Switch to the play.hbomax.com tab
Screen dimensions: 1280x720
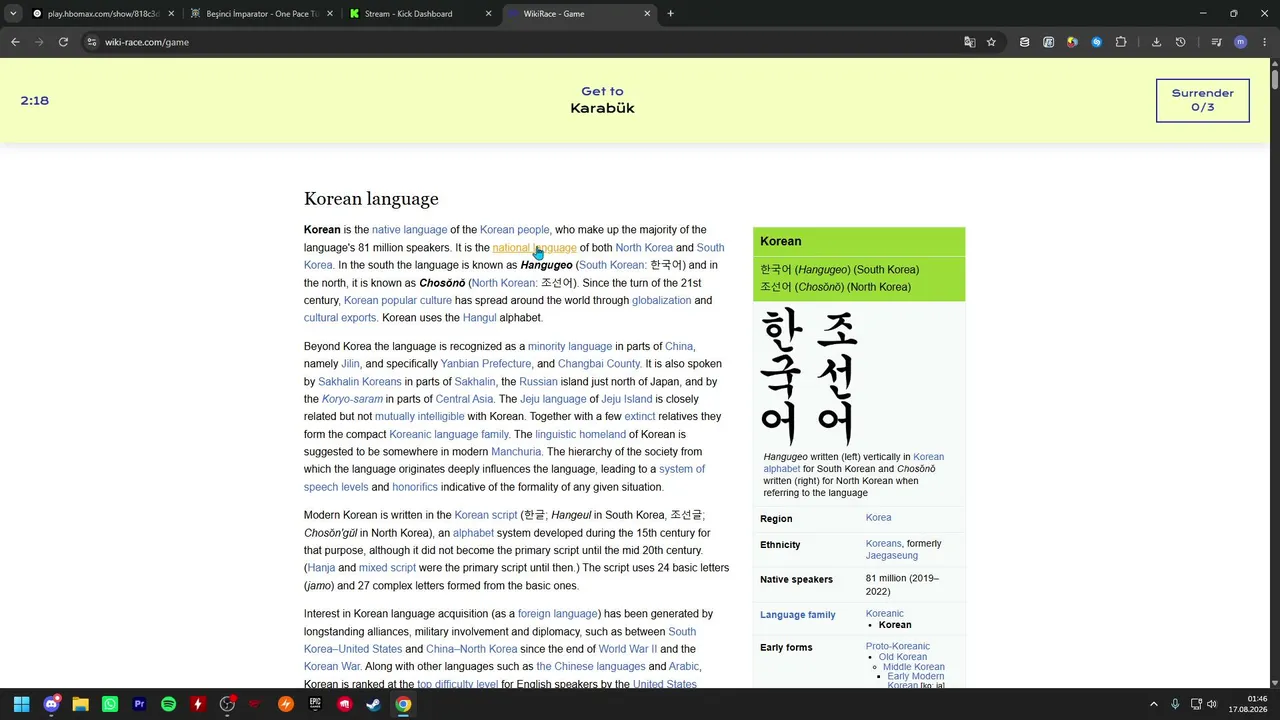[103, 14]
